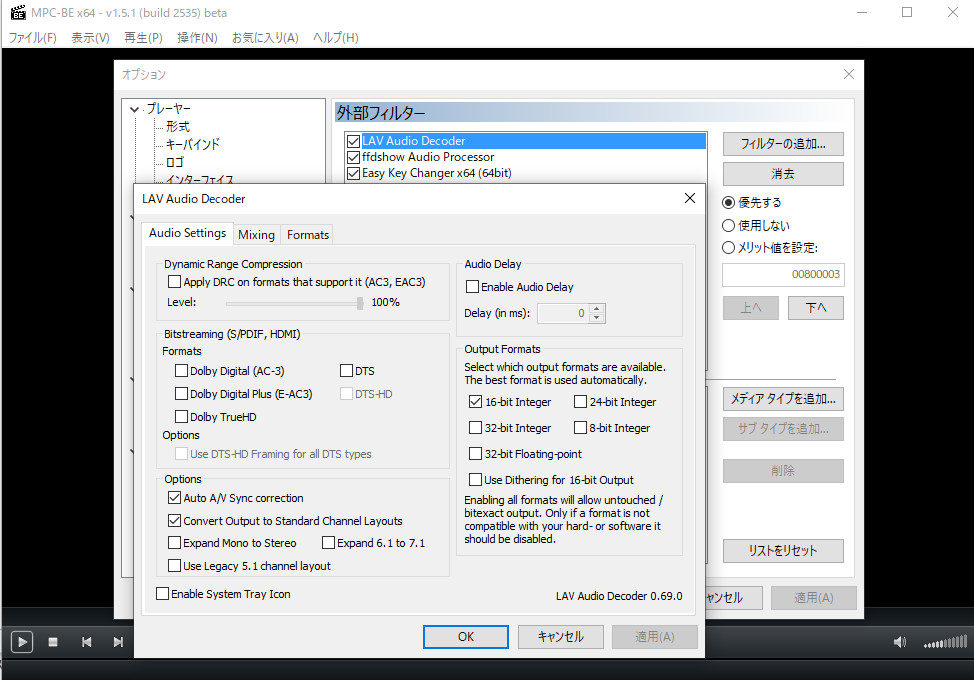Screen dimensions: 974x680
Task: Uncheck Convert Output to Standard Channel Layouts
Action: [175, 521]
